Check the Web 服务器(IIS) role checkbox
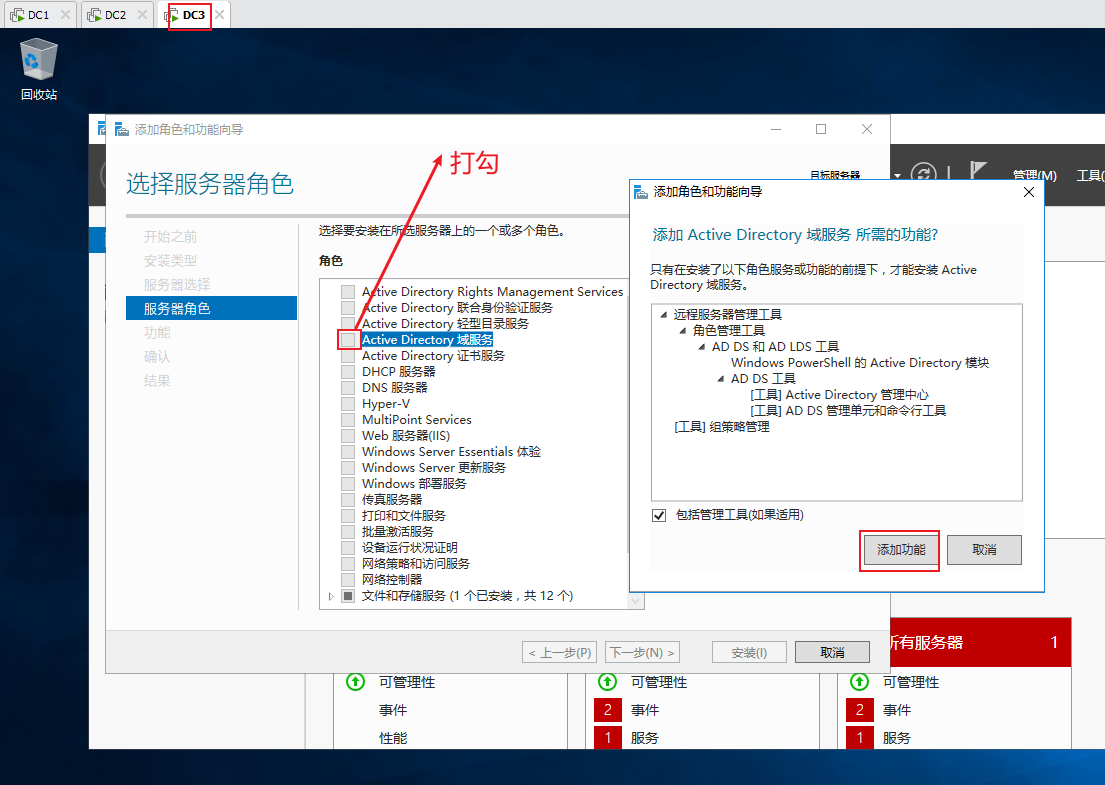 pyautogui.click(x=348, y=435)
